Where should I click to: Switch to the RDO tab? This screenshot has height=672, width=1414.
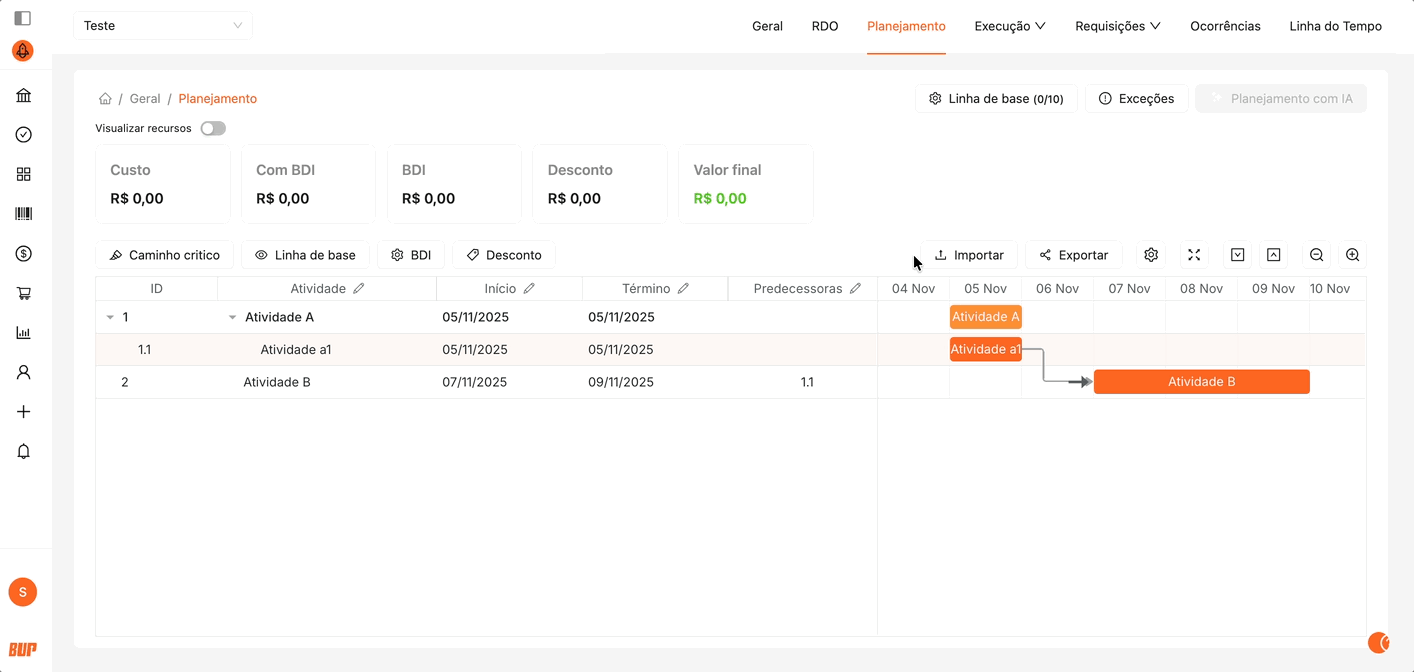(x=825, y=26)
